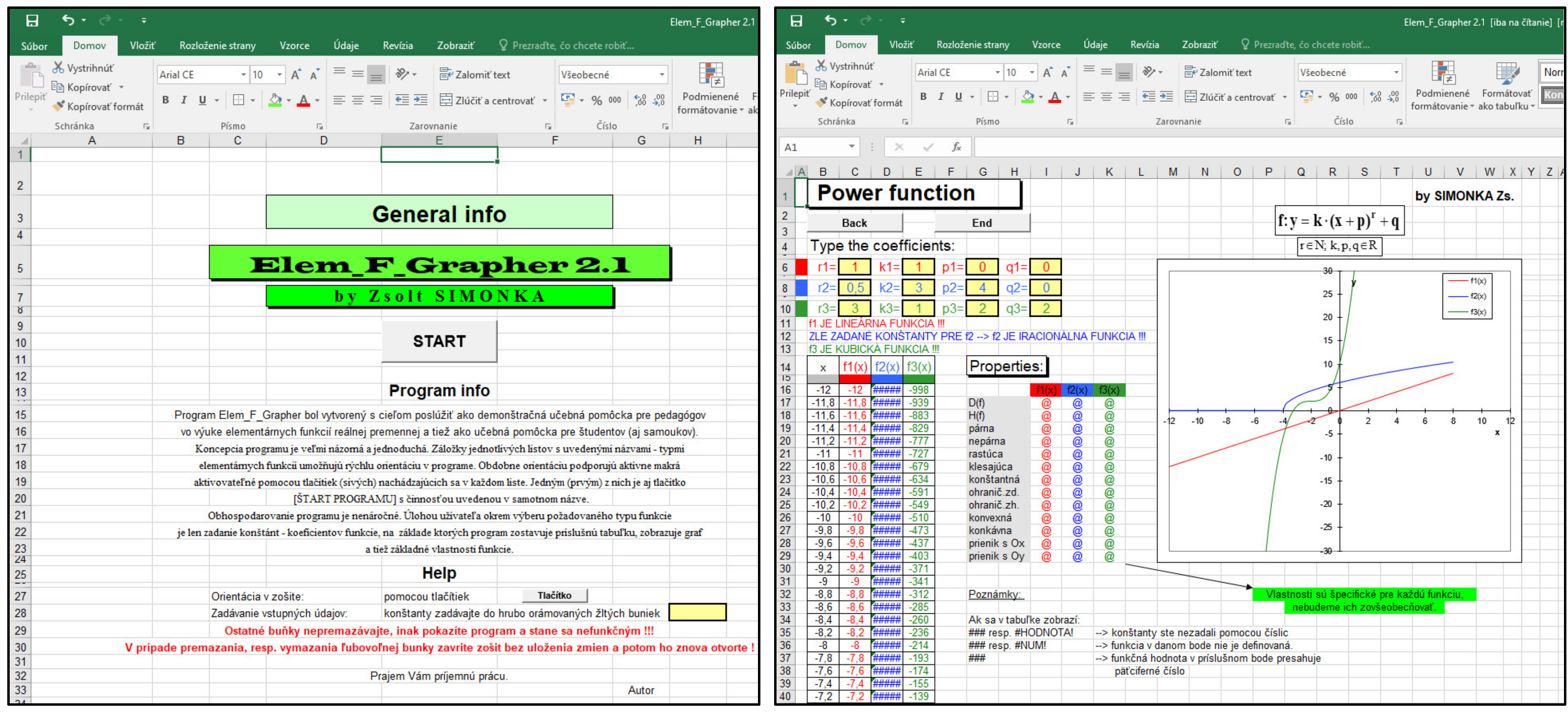
Task: Click percent style icon in right window
Action: coord(1334,97)
